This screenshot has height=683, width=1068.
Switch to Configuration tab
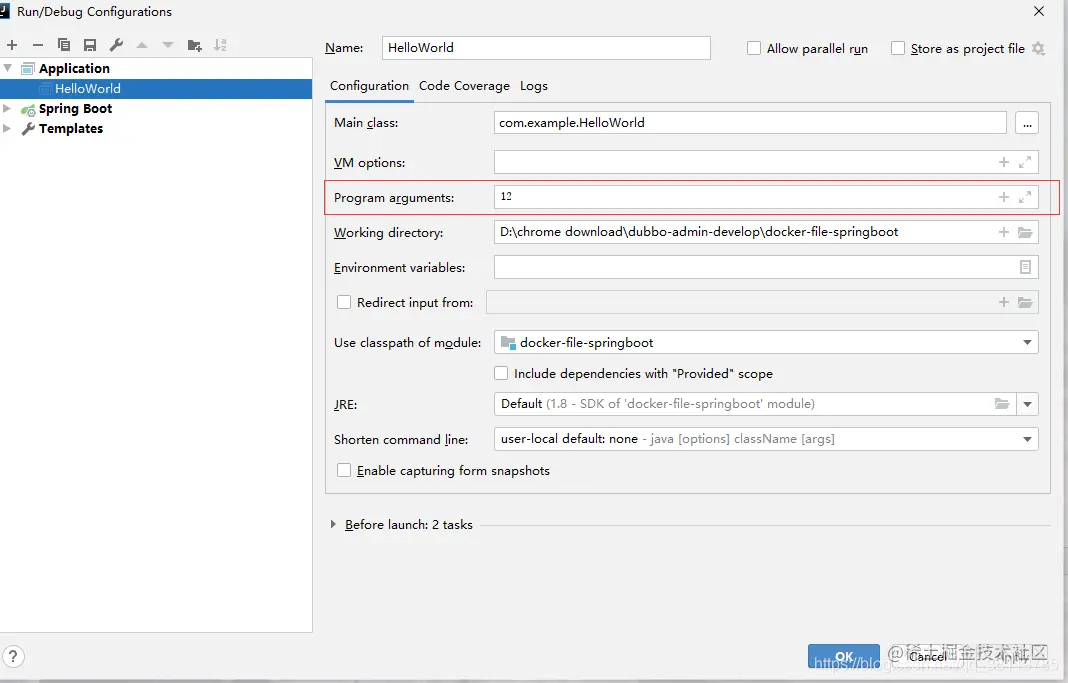point(369,86)
